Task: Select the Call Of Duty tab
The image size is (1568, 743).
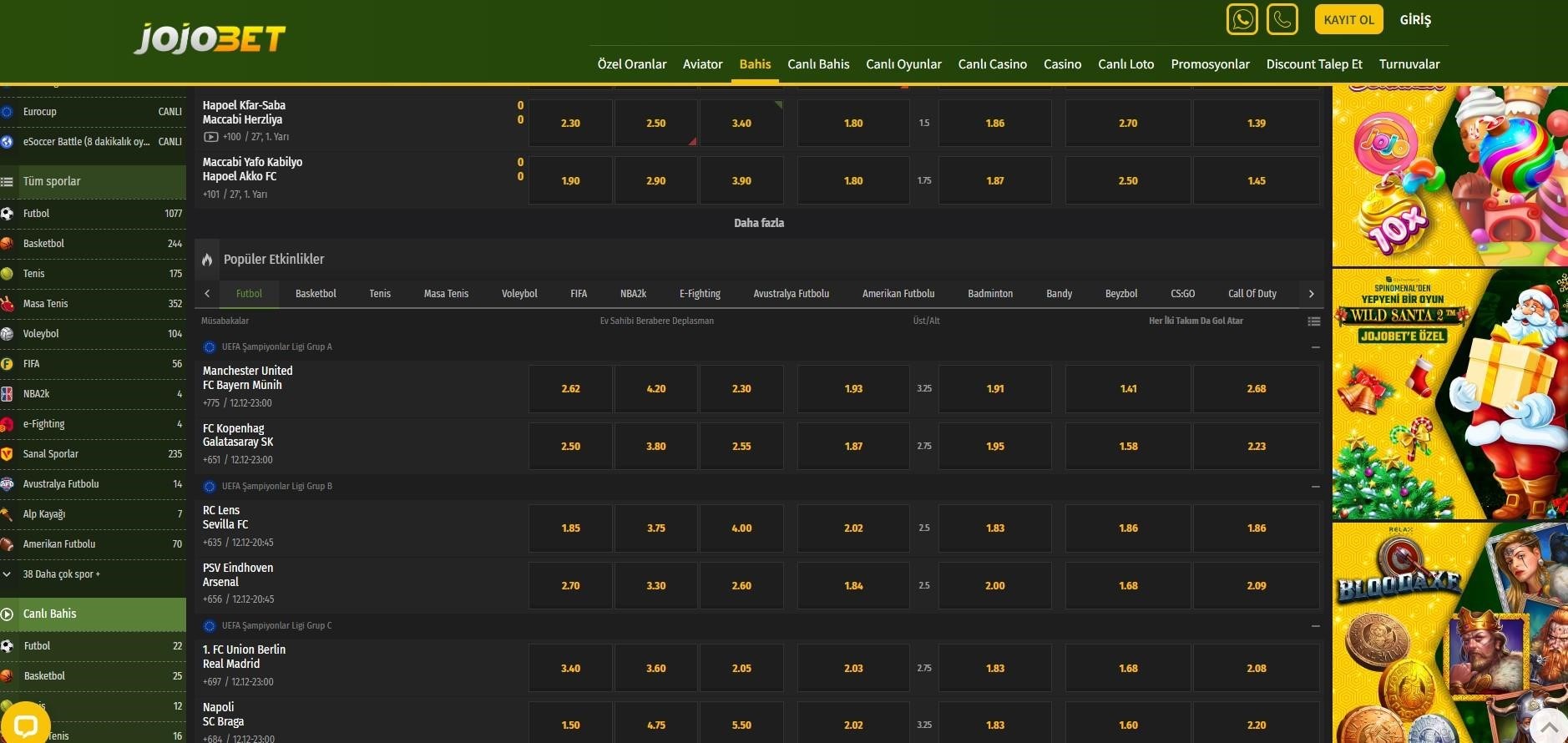Action: 1252,294
